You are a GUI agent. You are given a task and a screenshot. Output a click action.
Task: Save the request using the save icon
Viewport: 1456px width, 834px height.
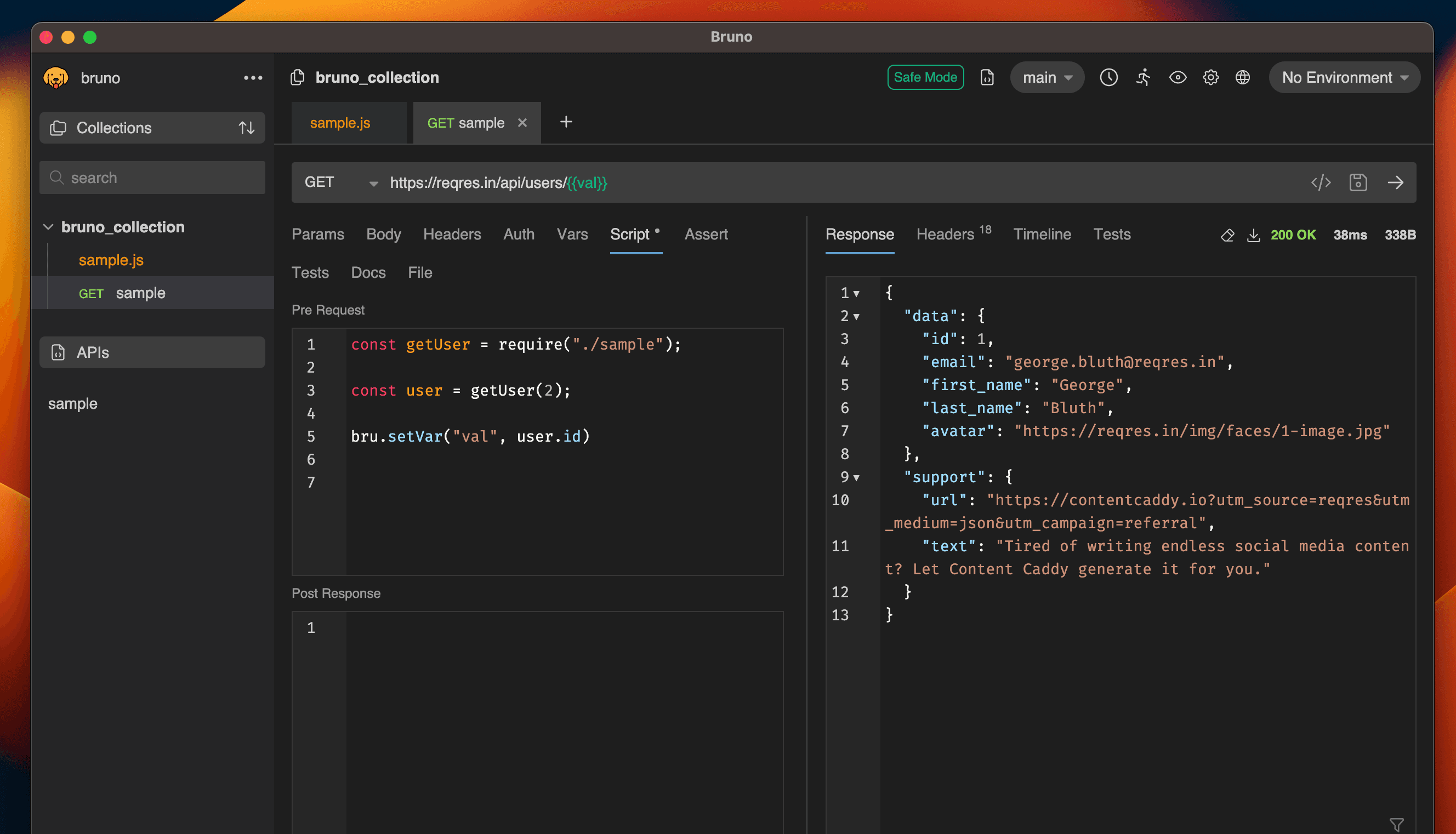point(1358,182)
